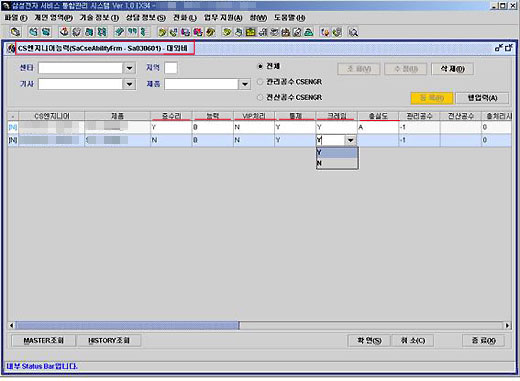The height and width of the screenshot is (381, 520).
Task: Click the 통제 column header
Action: pos(295,116)
